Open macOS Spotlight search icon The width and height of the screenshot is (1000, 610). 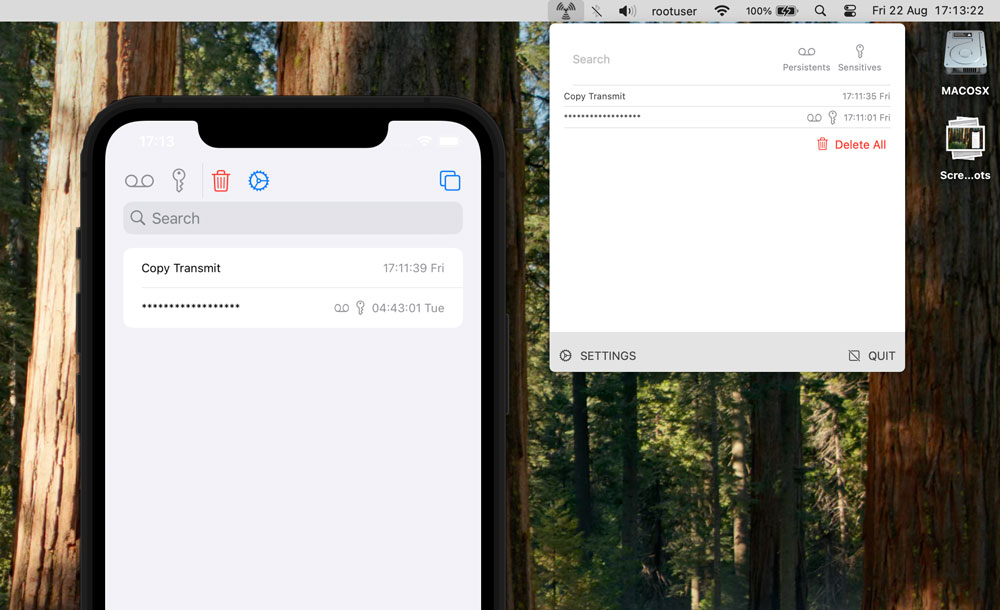[x=820, y=11]
